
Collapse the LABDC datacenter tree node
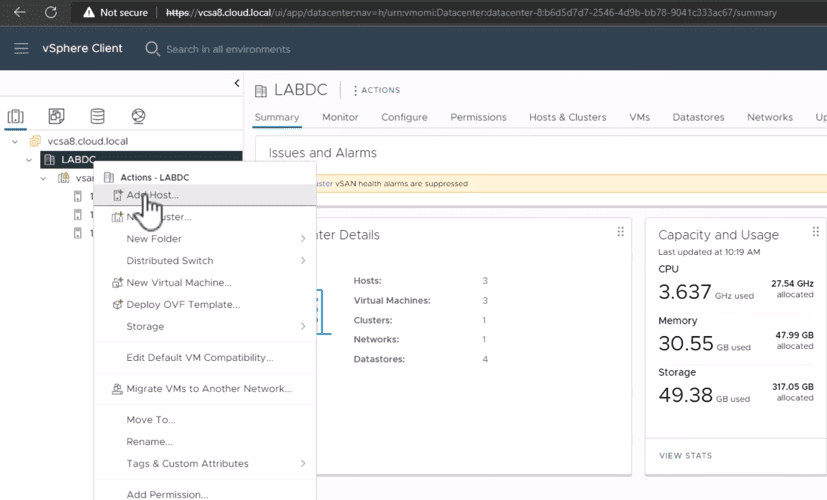(29, 160)
